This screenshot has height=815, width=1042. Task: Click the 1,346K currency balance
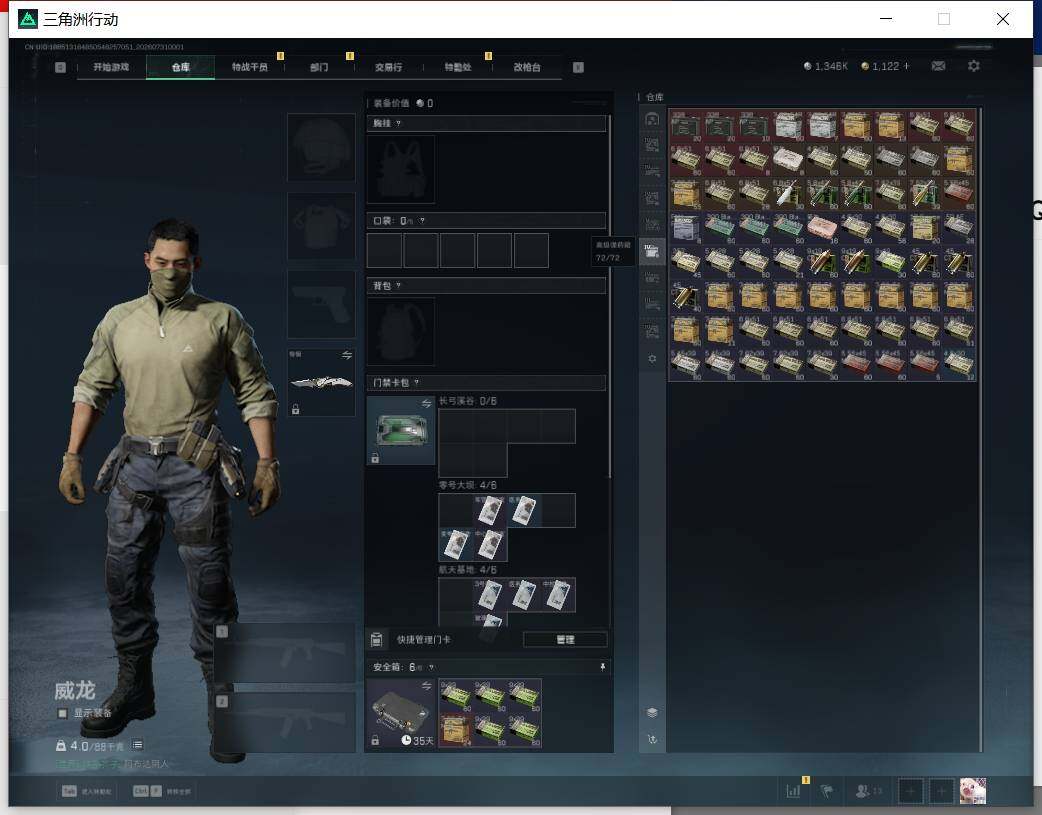coord(825,66)
